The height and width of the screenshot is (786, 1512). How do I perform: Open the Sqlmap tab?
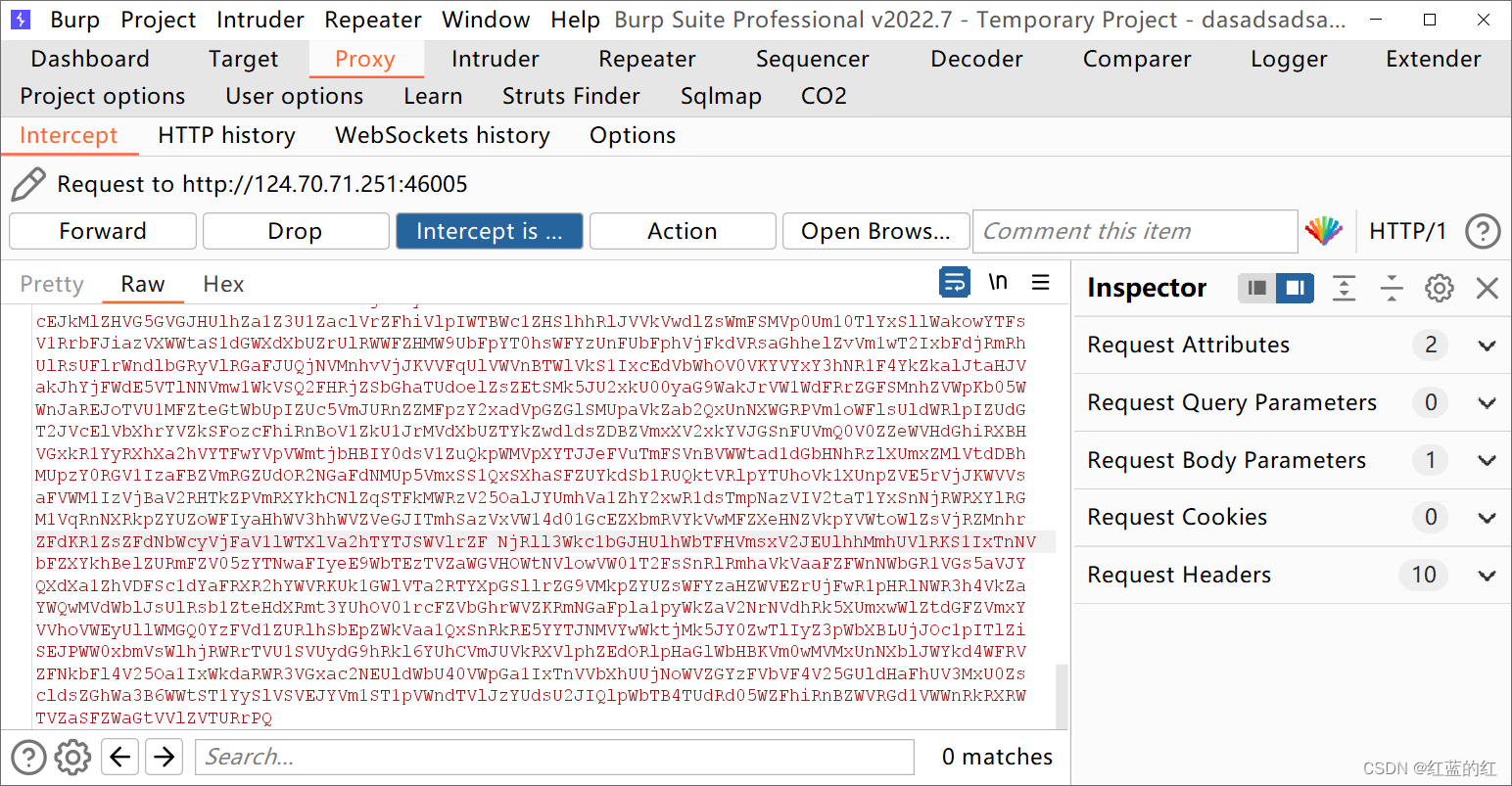[721, 96]
